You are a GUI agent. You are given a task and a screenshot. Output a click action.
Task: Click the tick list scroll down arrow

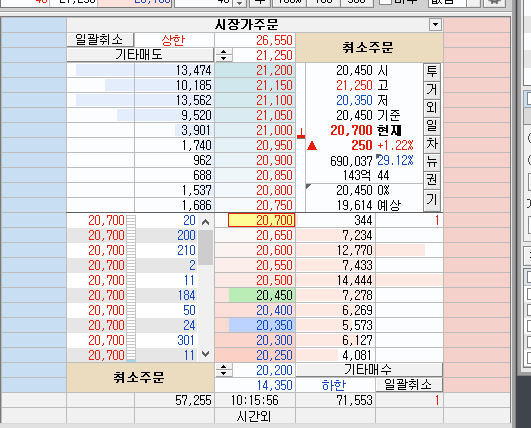(206, 354)
